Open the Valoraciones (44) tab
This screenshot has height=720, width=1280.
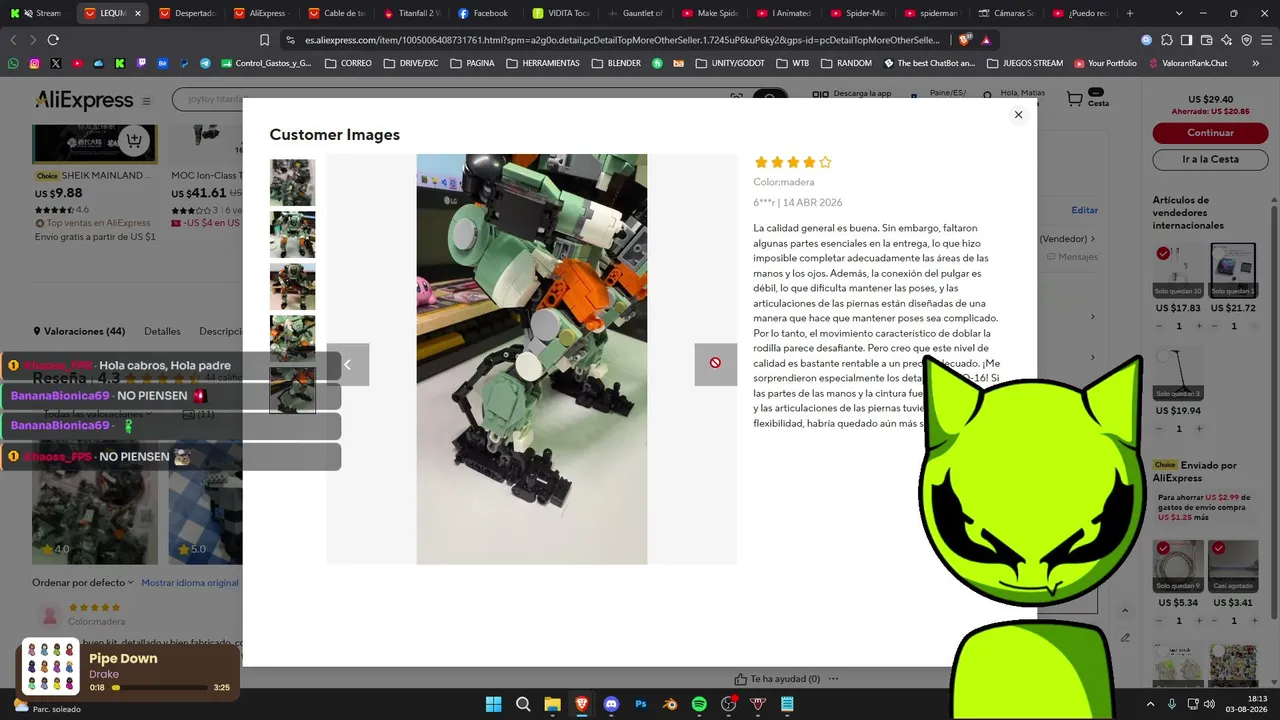pos(79,331)
